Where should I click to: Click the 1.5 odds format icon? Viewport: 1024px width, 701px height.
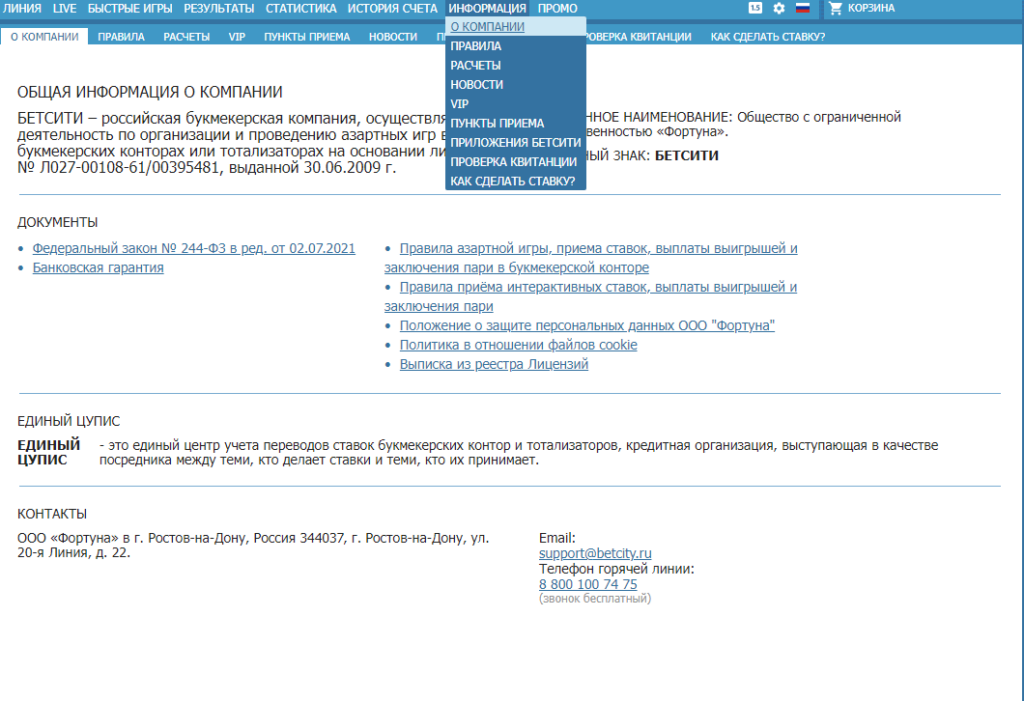pos(755,8)
